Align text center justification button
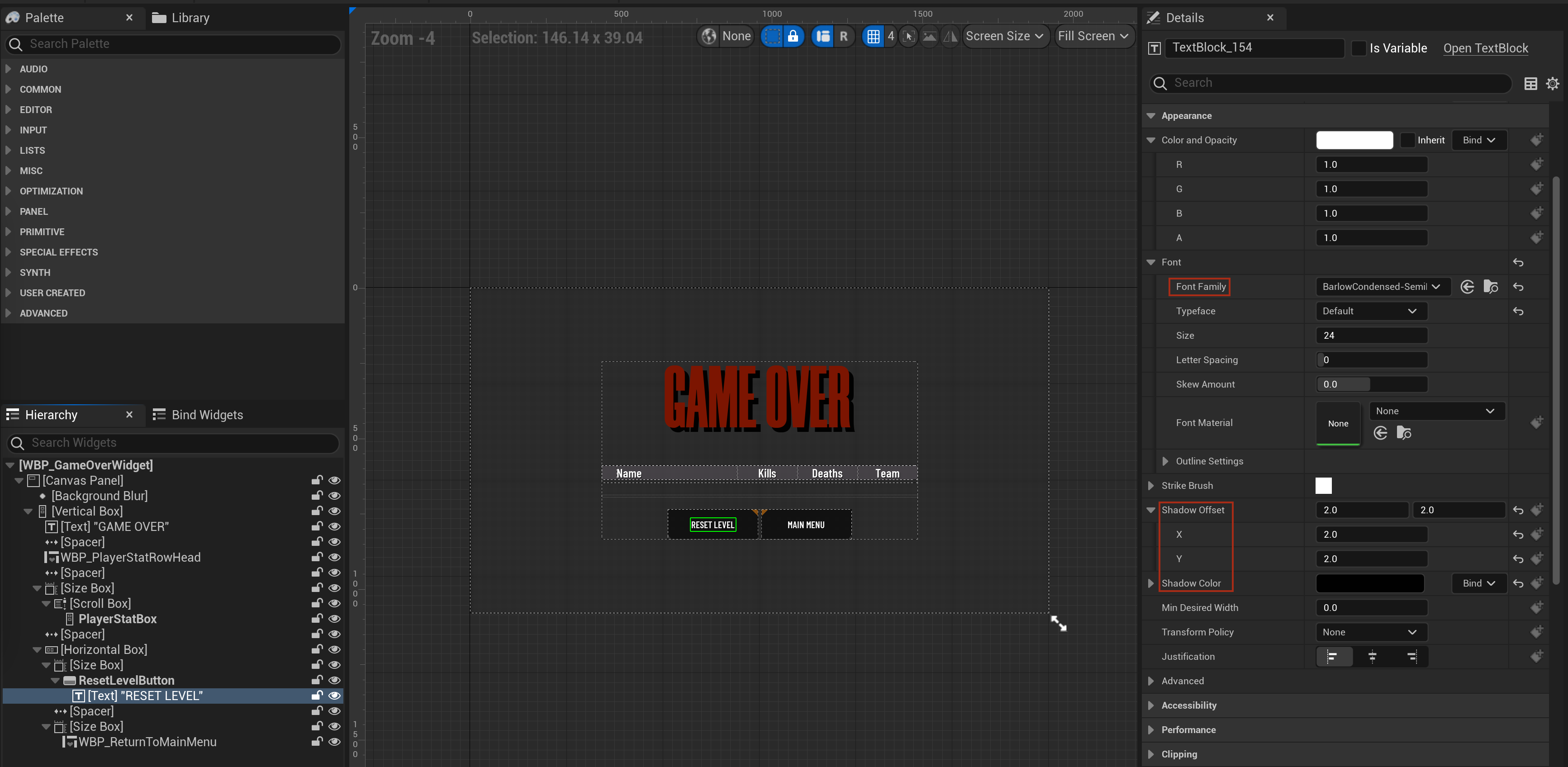This screenshot has height=767, width=1568. point(1372,656)
